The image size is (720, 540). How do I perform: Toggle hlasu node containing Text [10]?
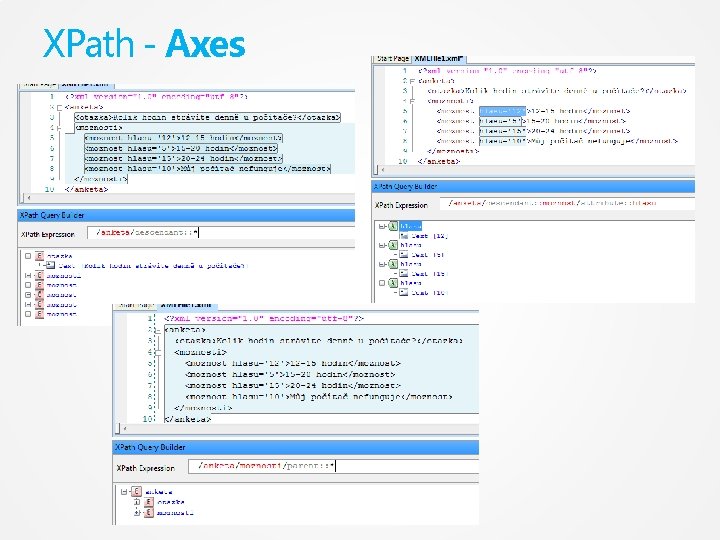coord(382,283)
